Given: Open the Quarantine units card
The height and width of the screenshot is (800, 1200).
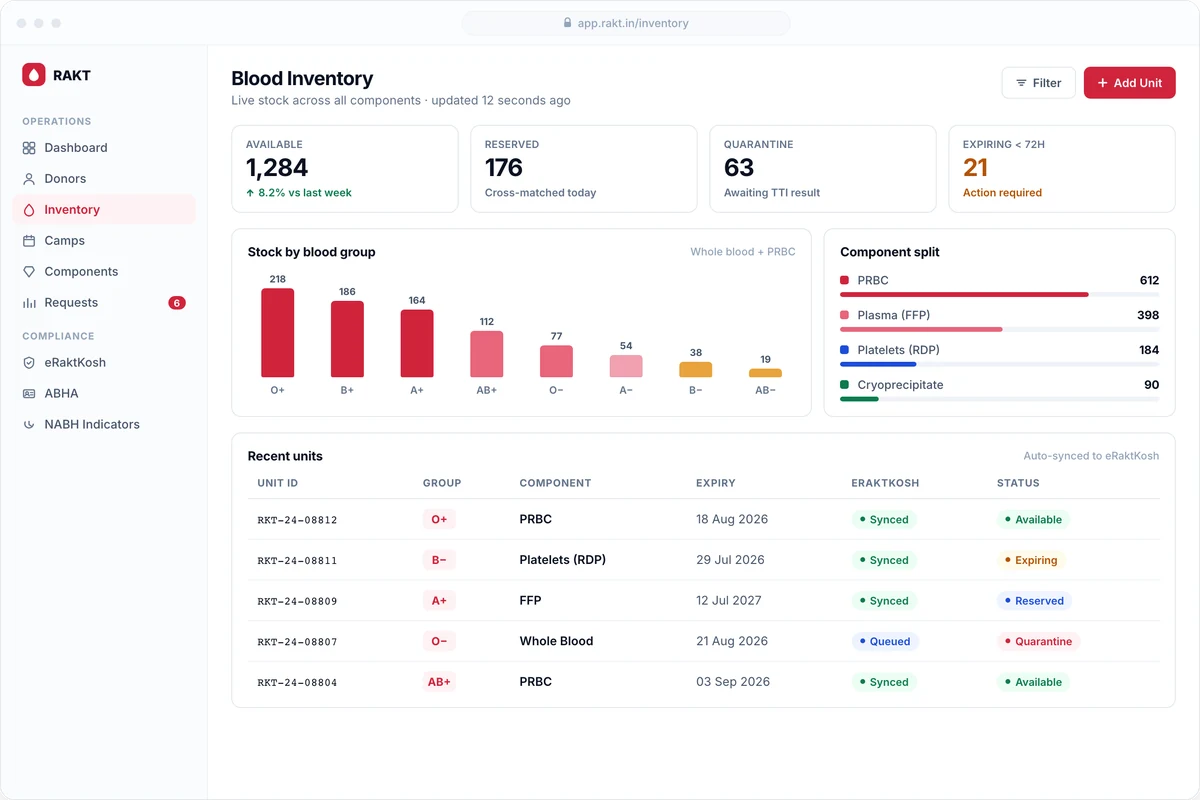Looking at the screenshot, I should [823, 169].
